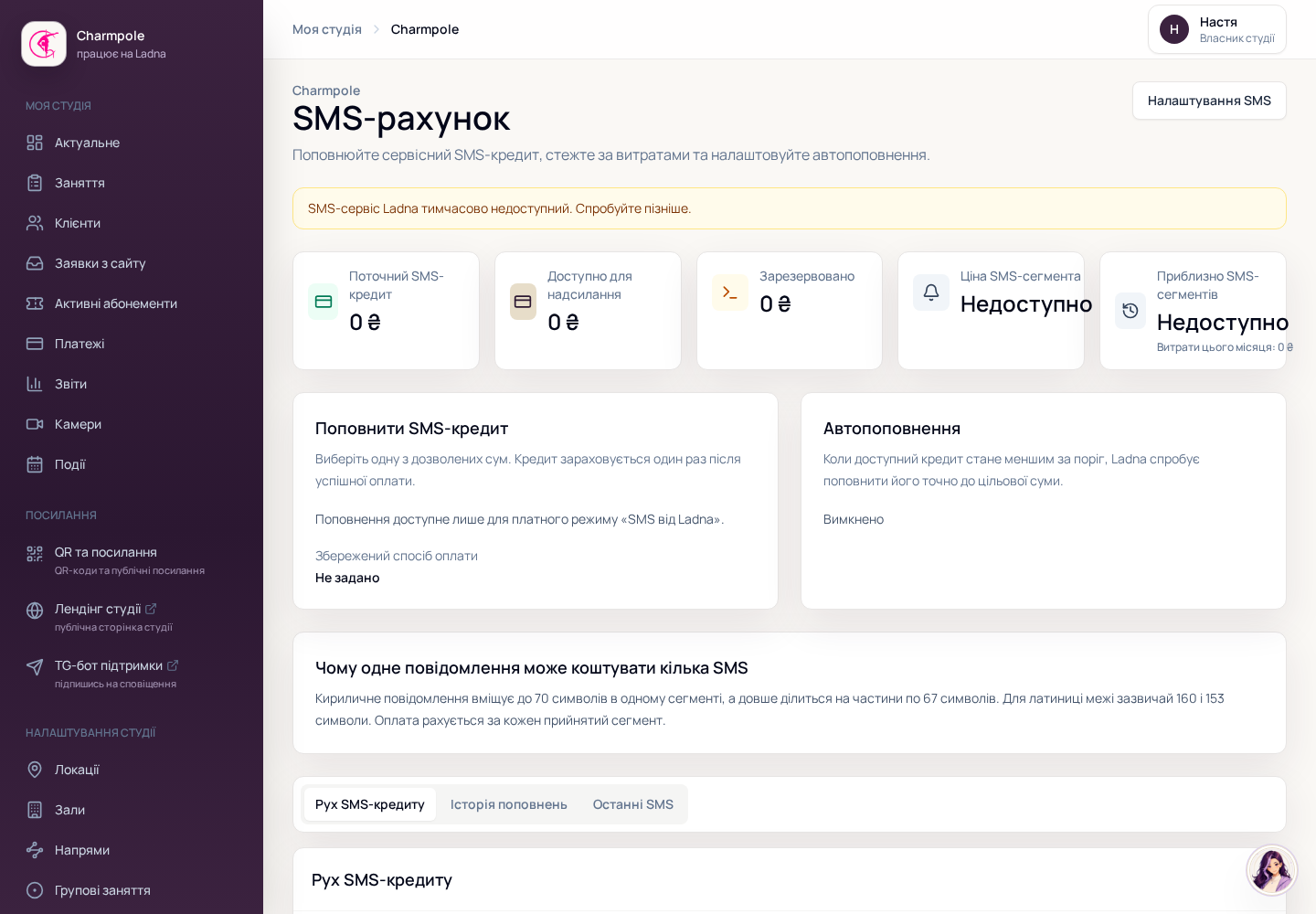Open Лендінг студії public page link
1316x914 pixels.
(132, 617)
